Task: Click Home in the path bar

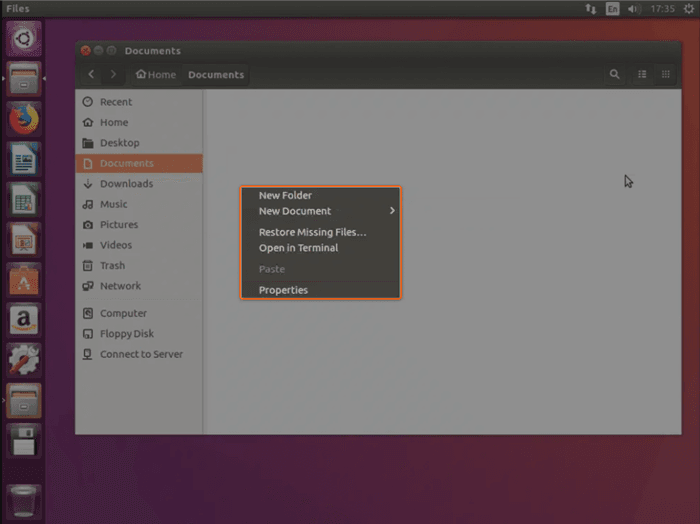Action: click(156, 75)
